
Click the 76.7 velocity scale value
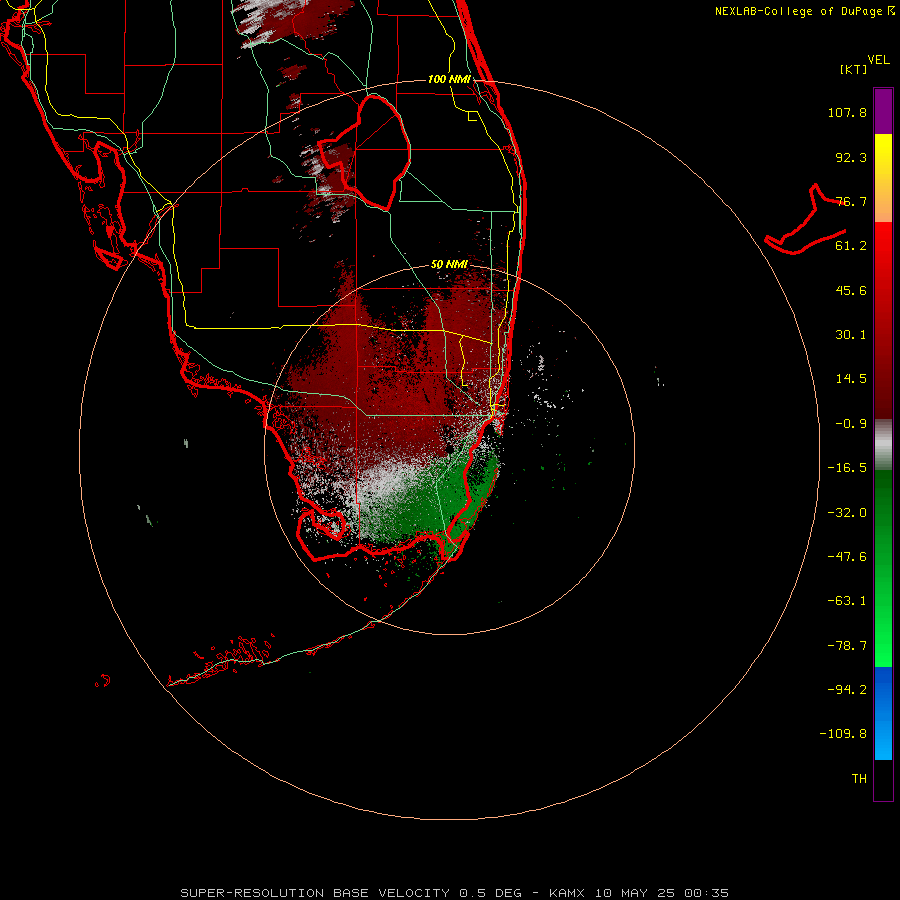851,201
